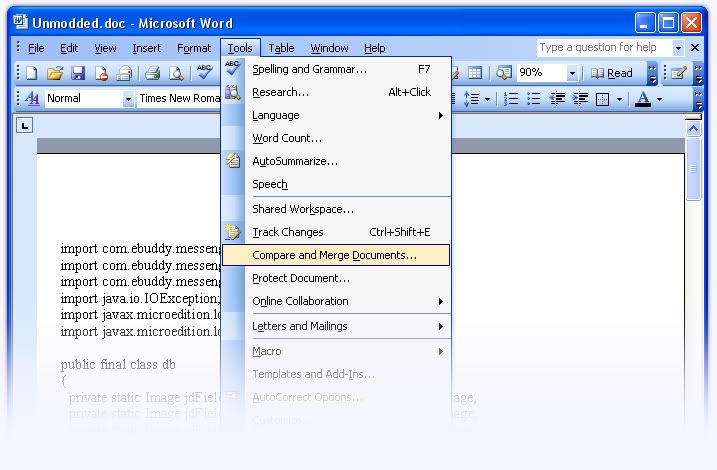
Task: Open the Zoom 90% dropdown arrow
Action: 572,73
